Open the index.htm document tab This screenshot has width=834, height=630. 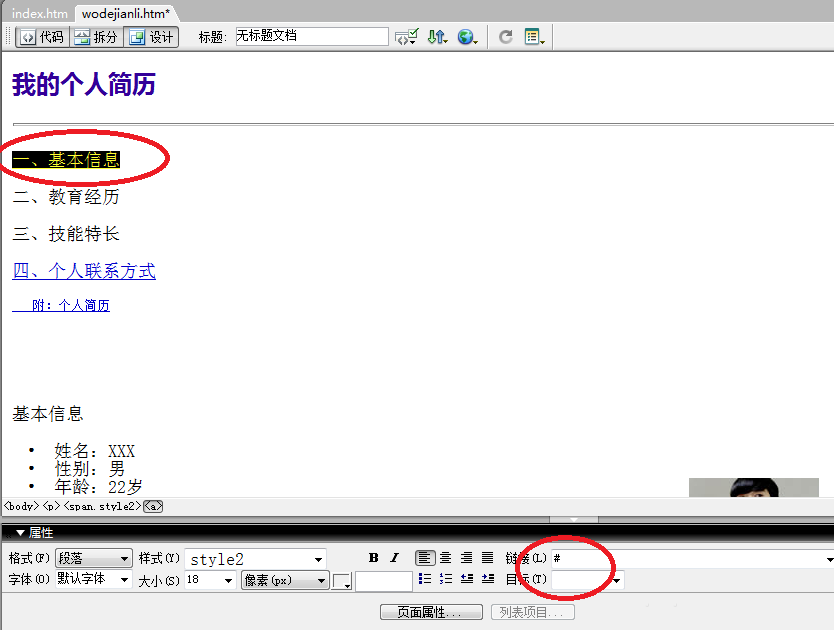coord(39,13)
